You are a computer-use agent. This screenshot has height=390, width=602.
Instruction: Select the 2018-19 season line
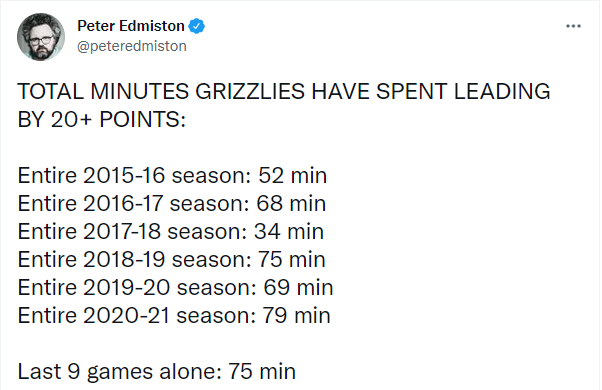click(x=171, y=259)
